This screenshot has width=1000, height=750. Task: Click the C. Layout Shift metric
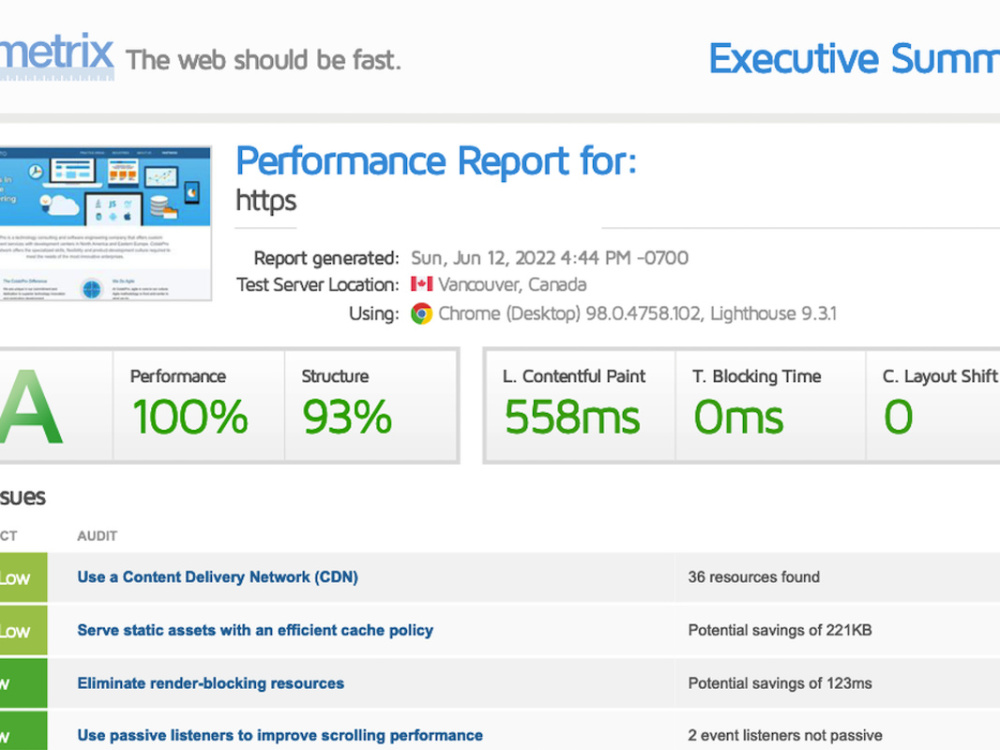coord(933,405)
